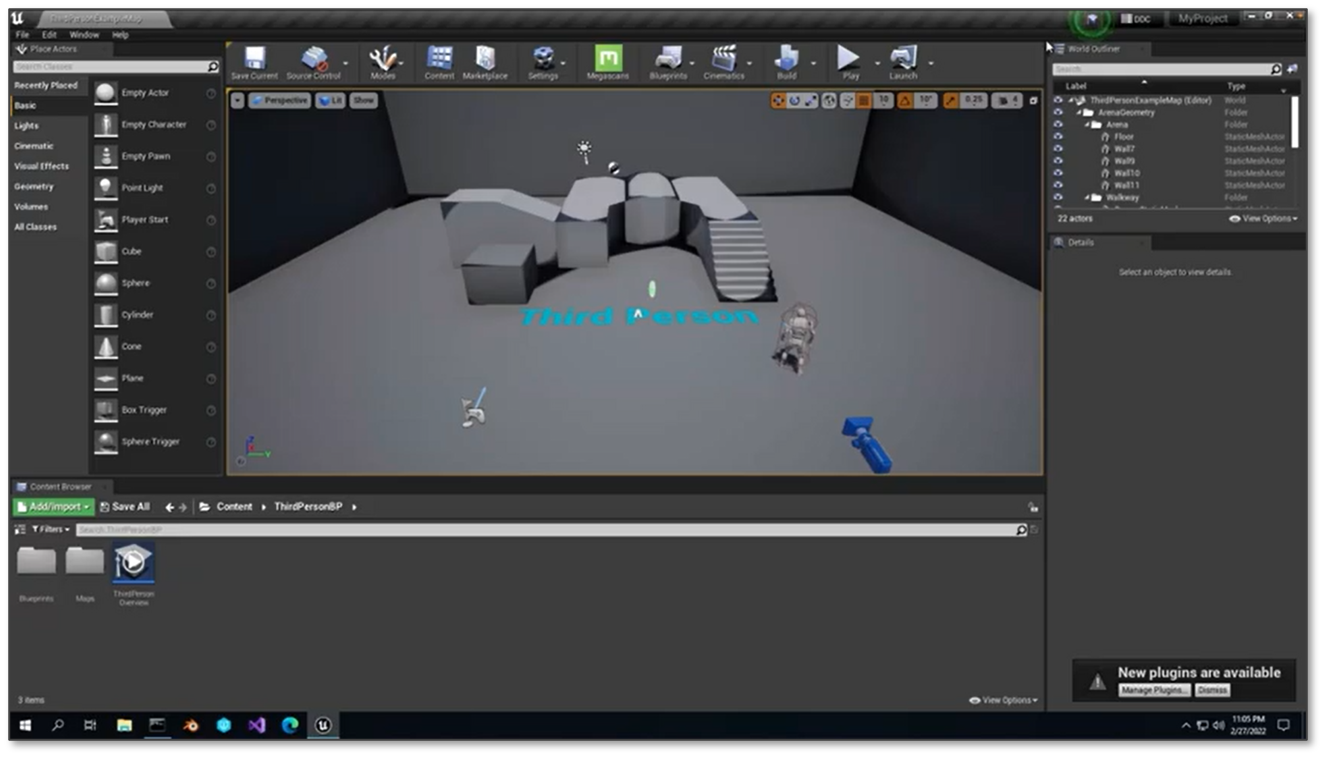Select the rotate gizmo tool in viewport
This screenshot has width=1328, height=760.
[794, 101]
